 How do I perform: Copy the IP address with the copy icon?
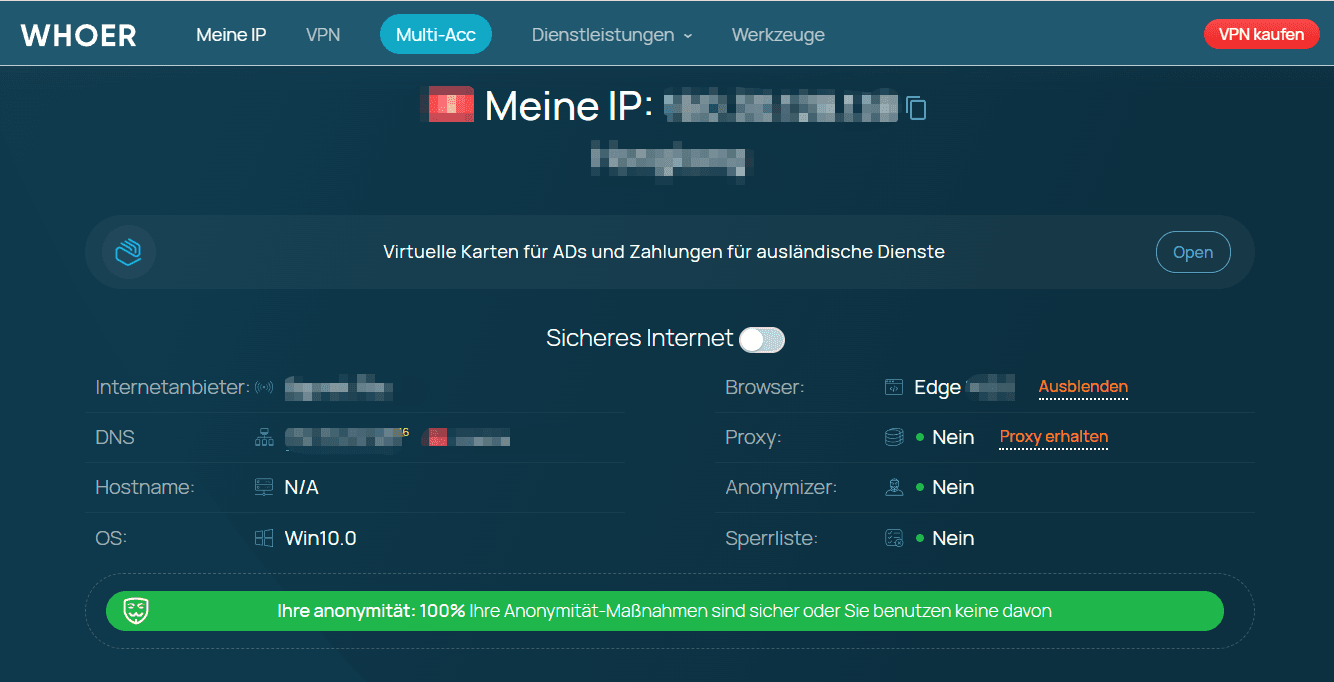[916, 107]
